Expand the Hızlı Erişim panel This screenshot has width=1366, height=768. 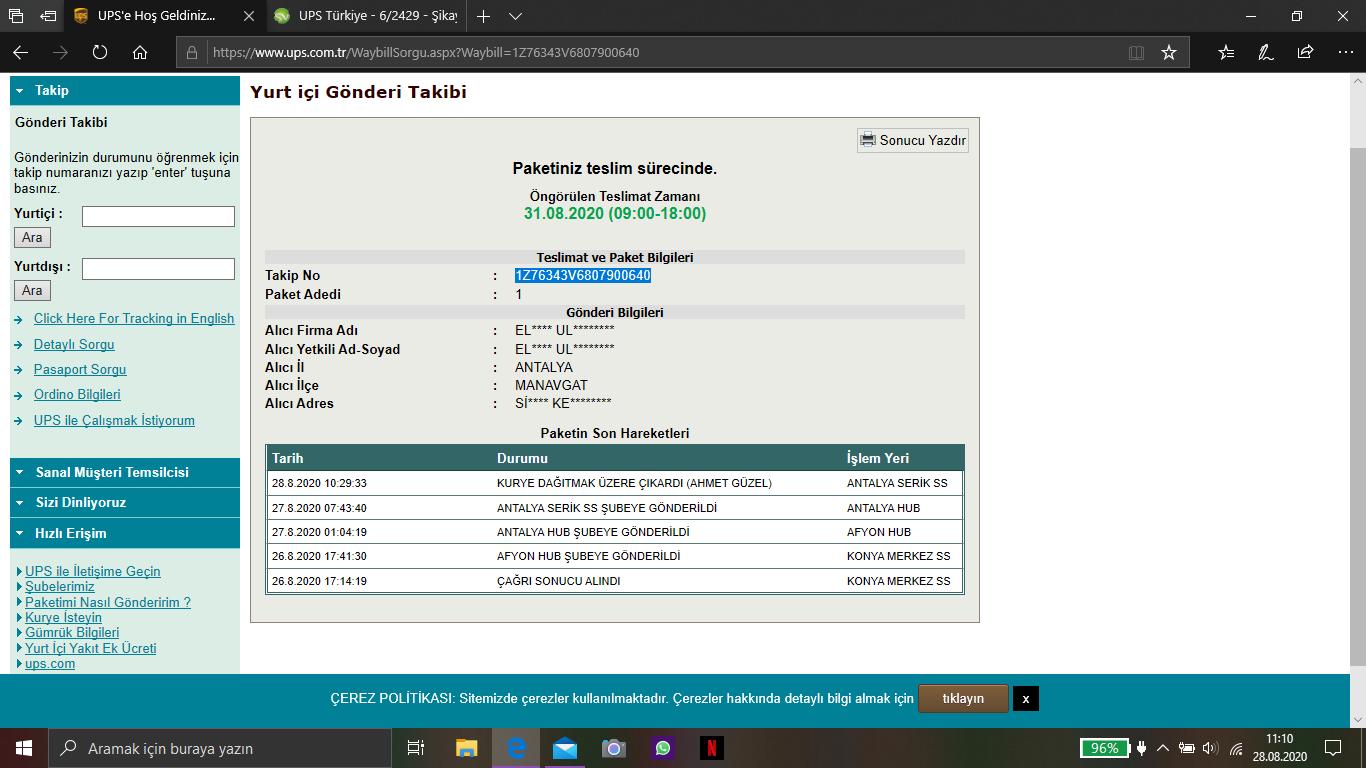pyautogui.click(x=125, y=533)
